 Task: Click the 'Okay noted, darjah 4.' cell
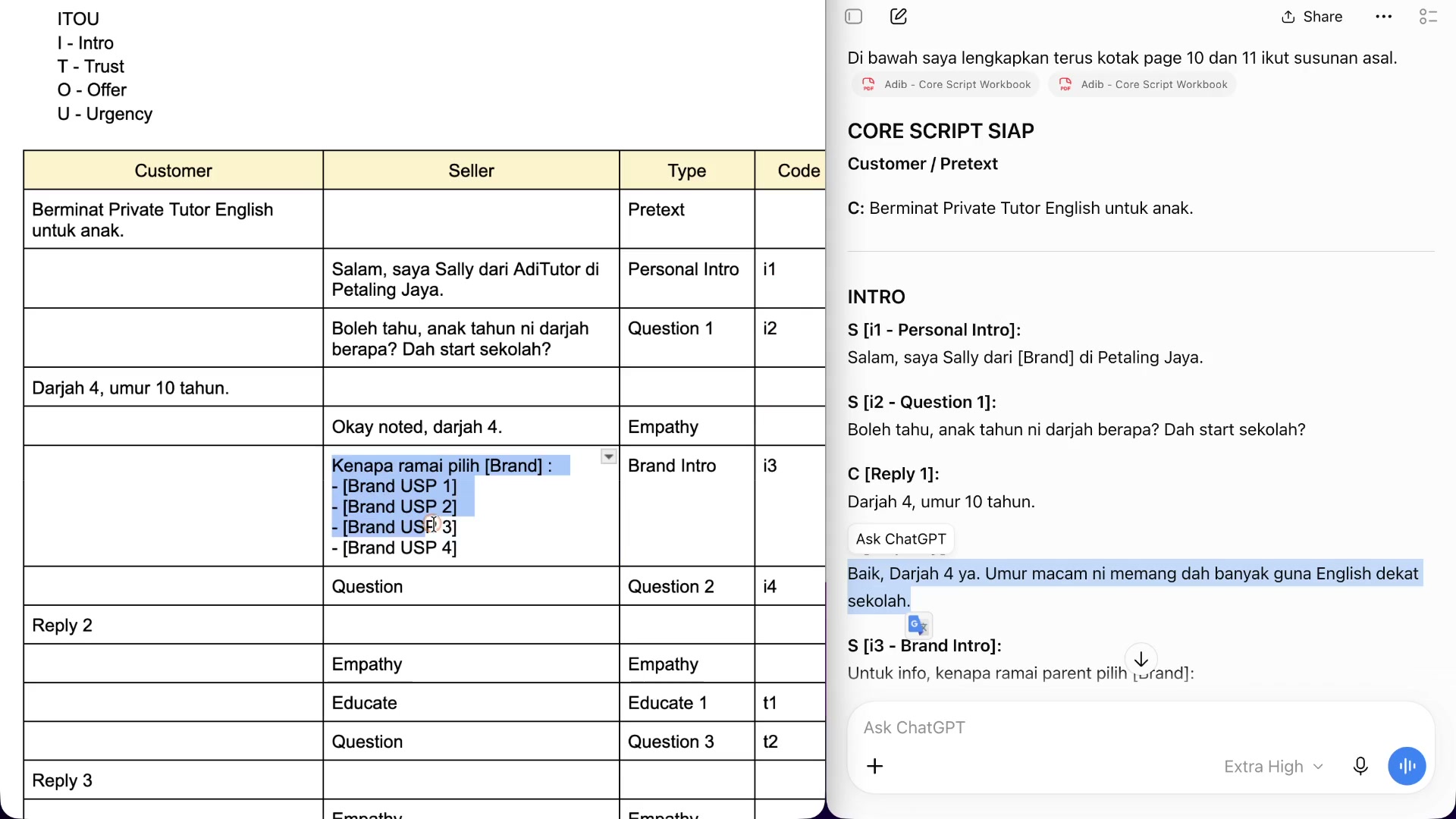point(472,427)
